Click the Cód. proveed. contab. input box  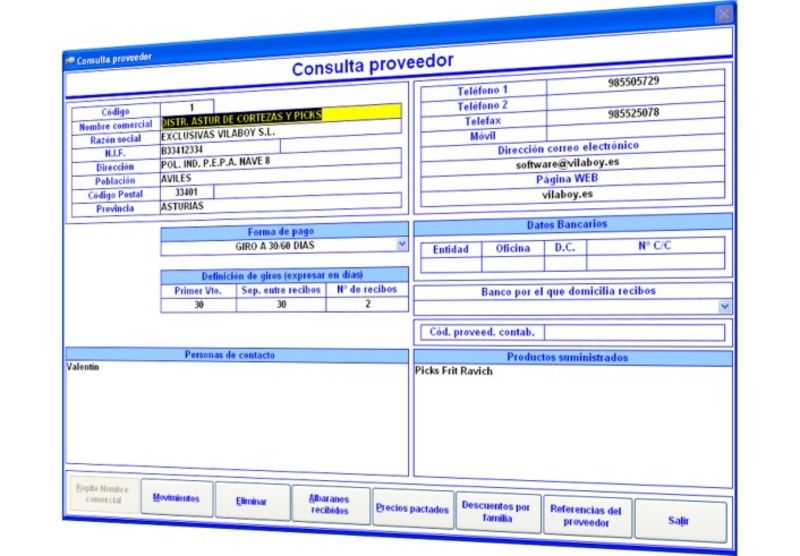(634, 332)
